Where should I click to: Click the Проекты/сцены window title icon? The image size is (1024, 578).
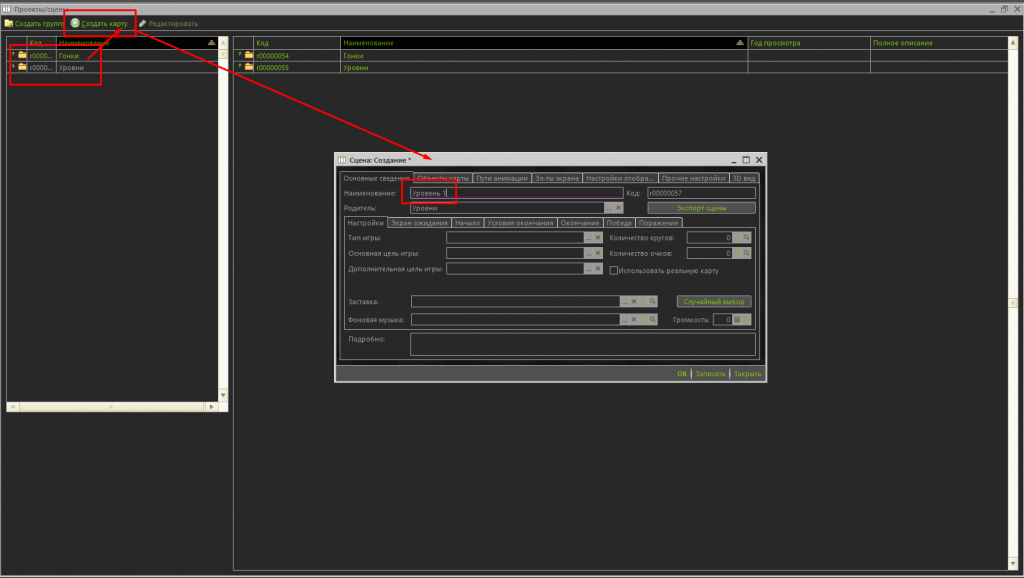(x=7, y=9)
